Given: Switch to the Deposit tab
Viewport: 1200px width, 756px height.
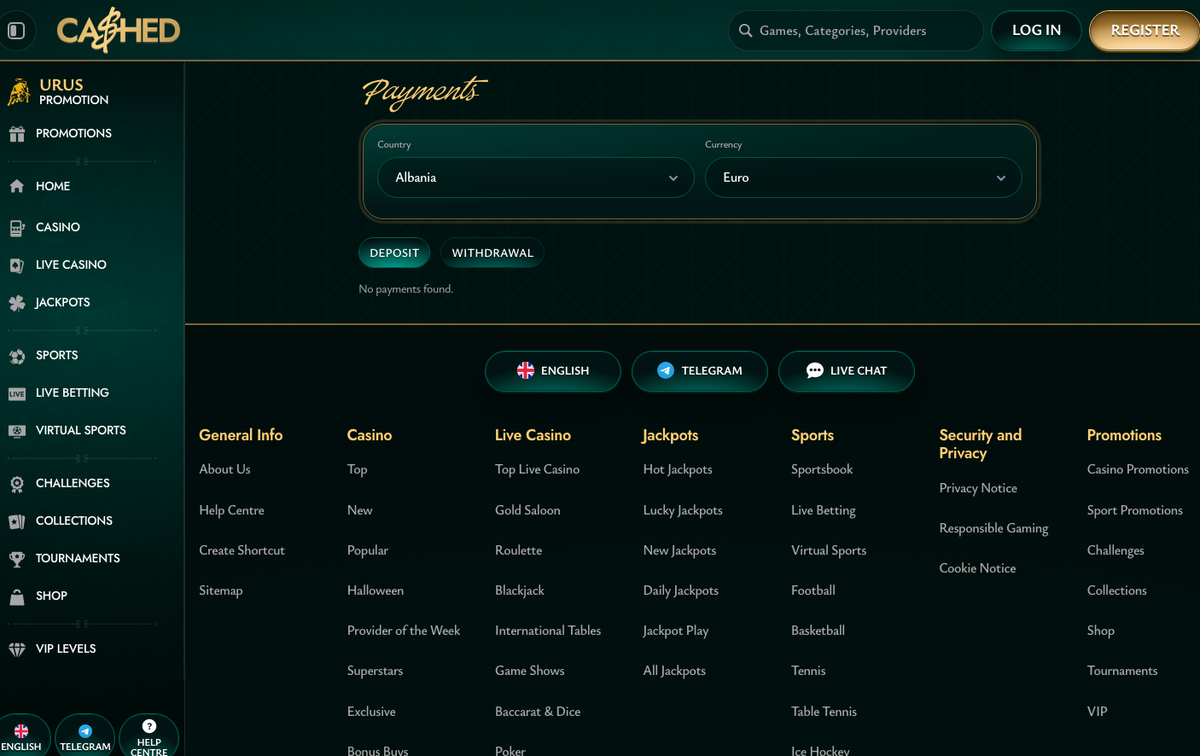Looking at the screenshot, I should pyautogui.click(x=394, y=253).
